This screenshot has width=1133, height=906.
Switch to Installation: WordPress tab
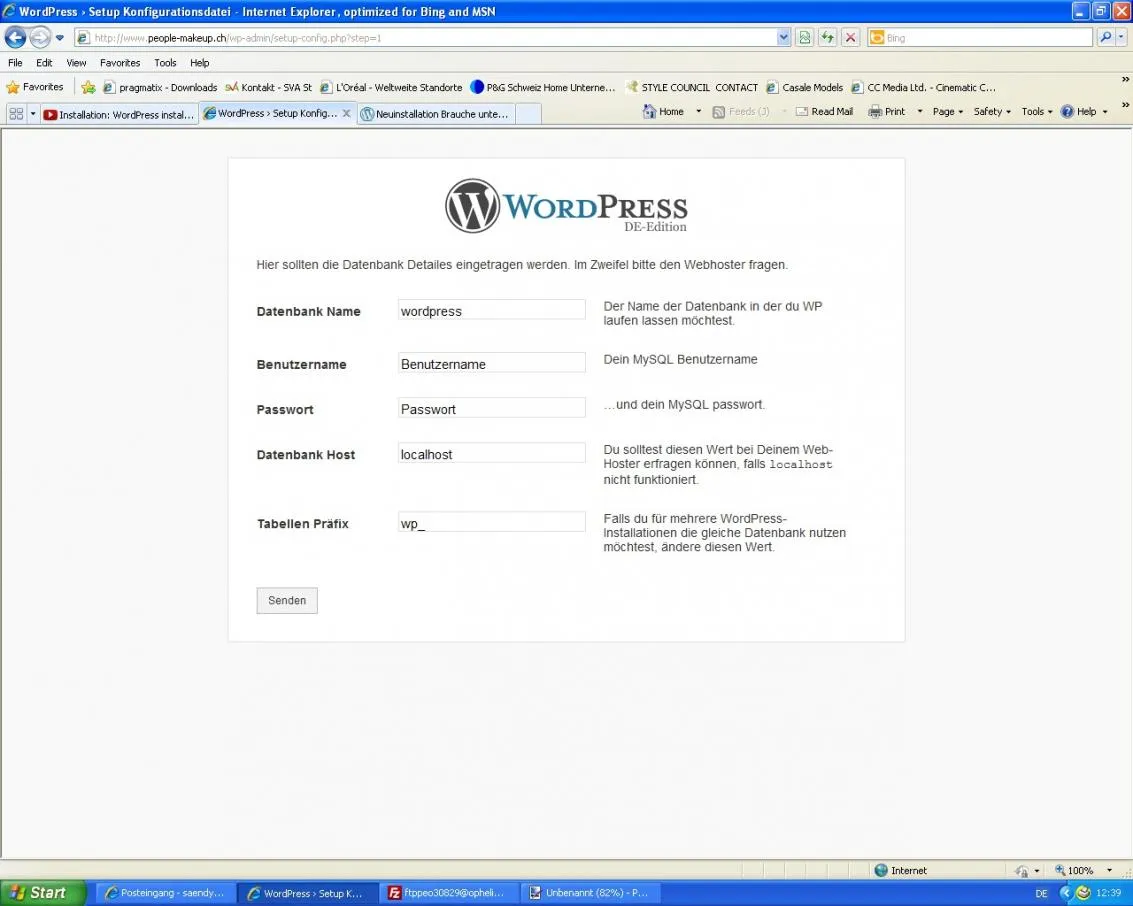point(119,114)
